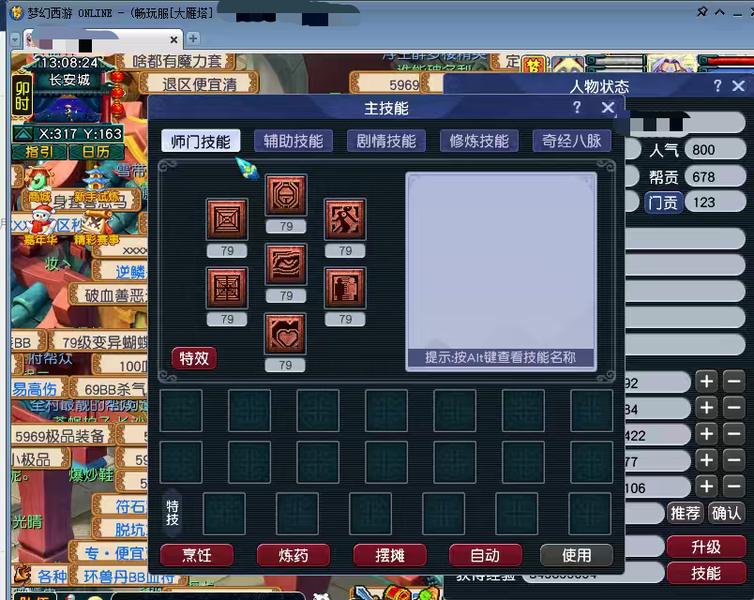Image resolution: width=754 pixels, height=600 pixels.
Task: Close the 主技能 window
Action: point(608,107)
